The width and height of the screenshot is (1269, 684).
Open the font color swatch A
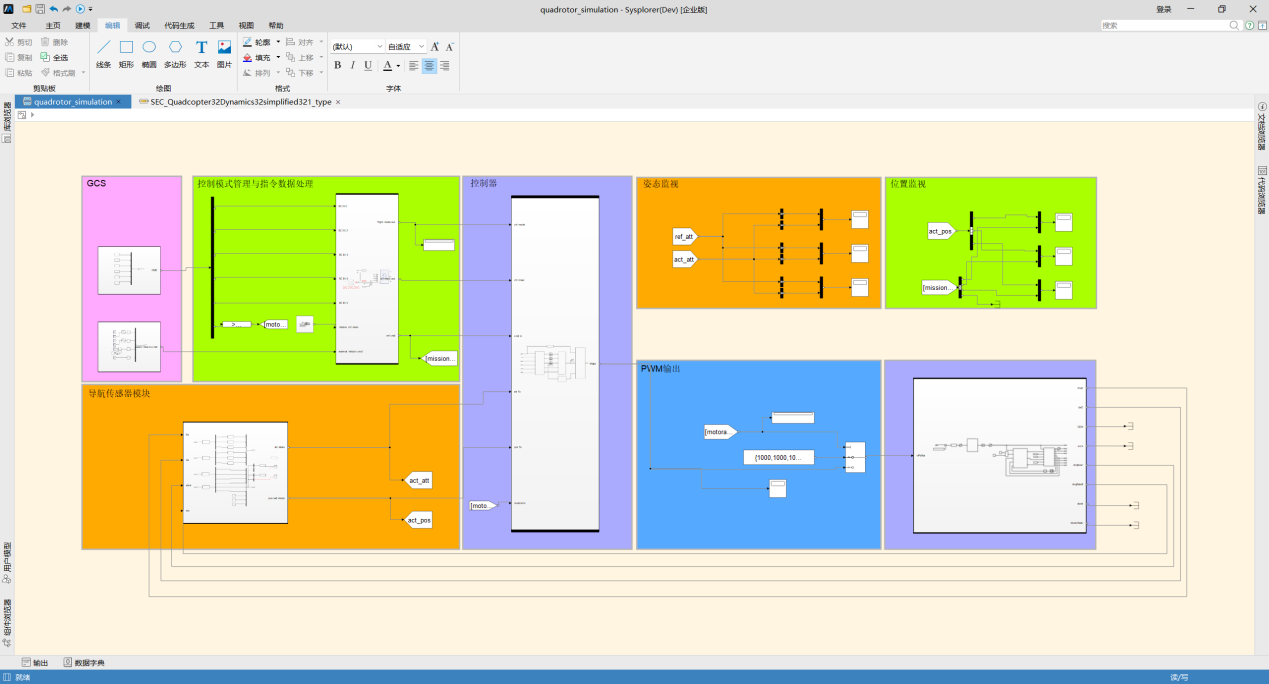coord(387,66)
